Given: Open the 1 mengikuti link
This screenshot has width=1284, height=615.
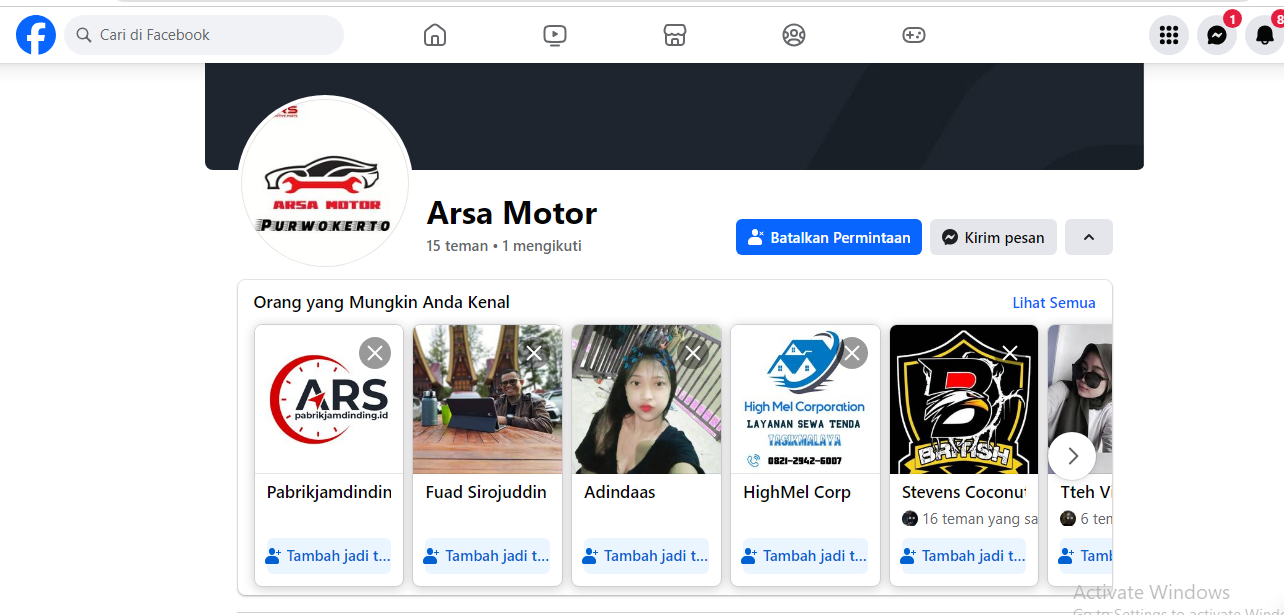Looking at the screenshot, I should tap(541, 246).
